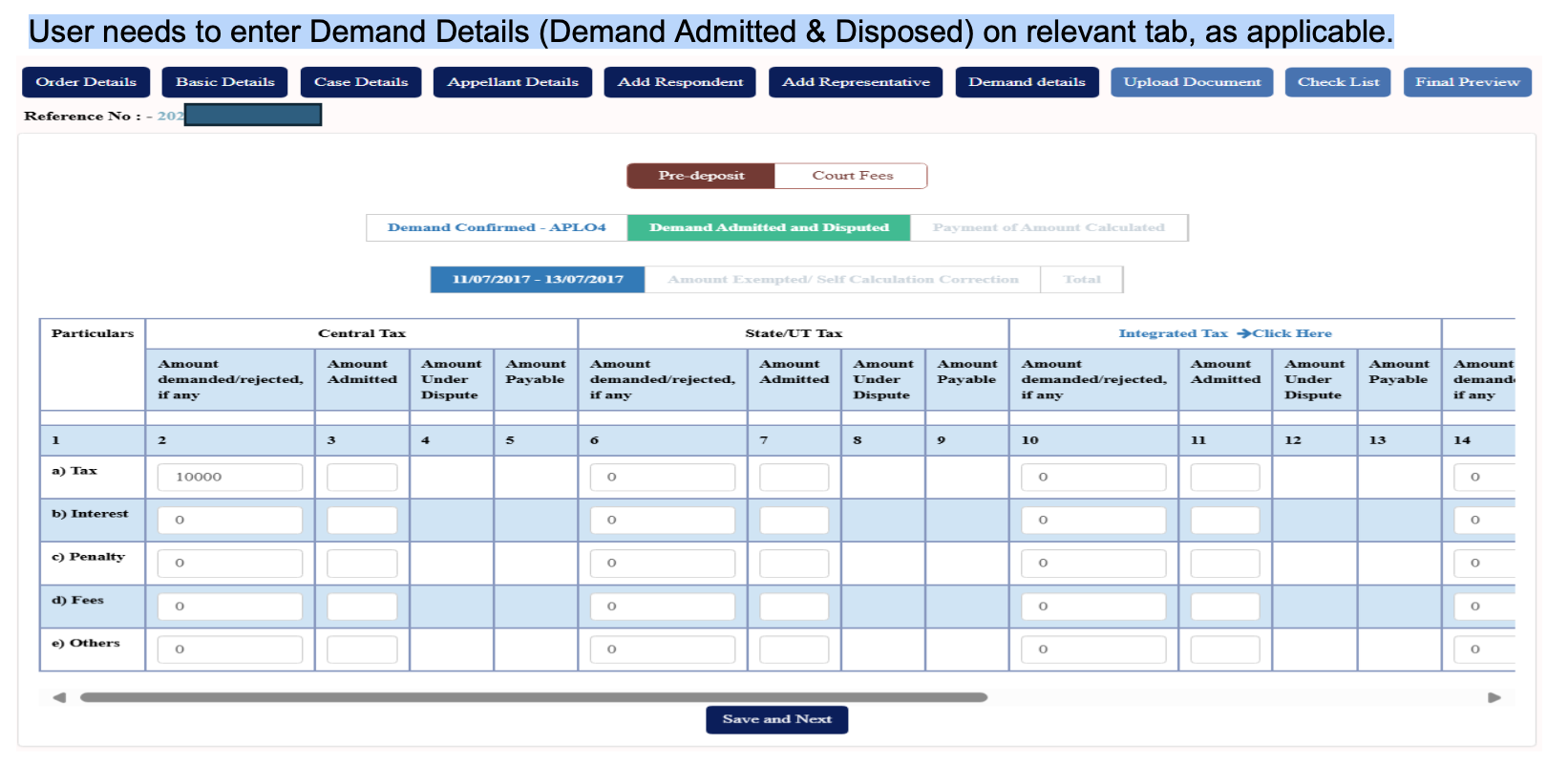The image size is (1568, 766).
Task: Open the Upload Document tab
Action: pos(1192,82)
